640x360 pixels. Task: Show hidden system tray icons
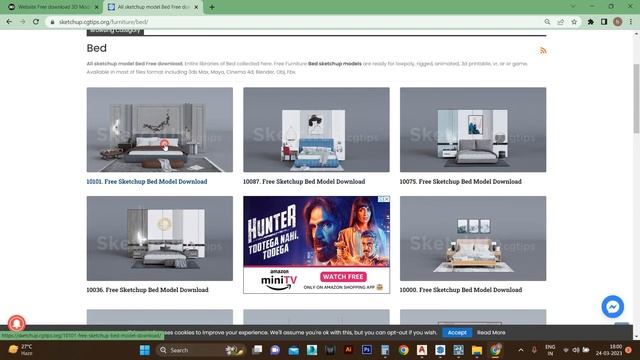point(521,350)
